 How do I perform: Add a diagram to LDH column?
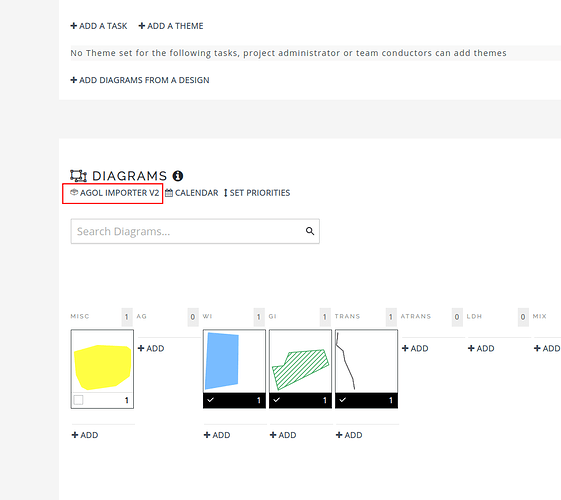[481, 348]
